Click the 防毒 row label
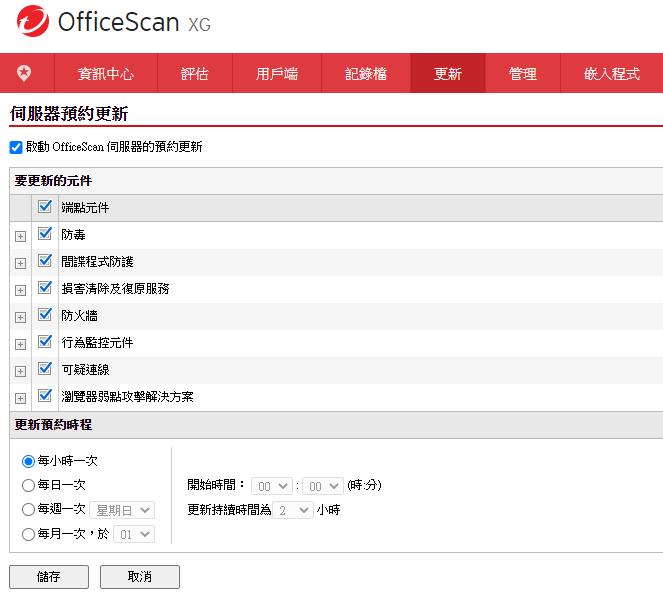 pos(73,235)
